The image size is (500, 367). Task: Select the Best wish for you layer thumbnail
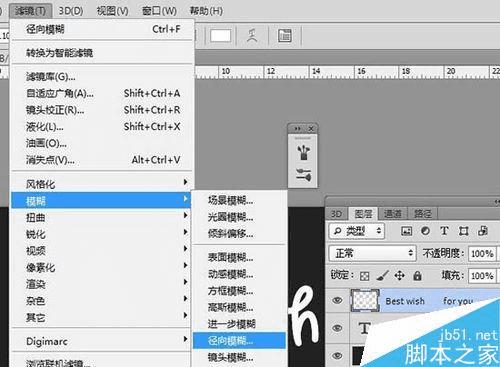pos(365,300)
